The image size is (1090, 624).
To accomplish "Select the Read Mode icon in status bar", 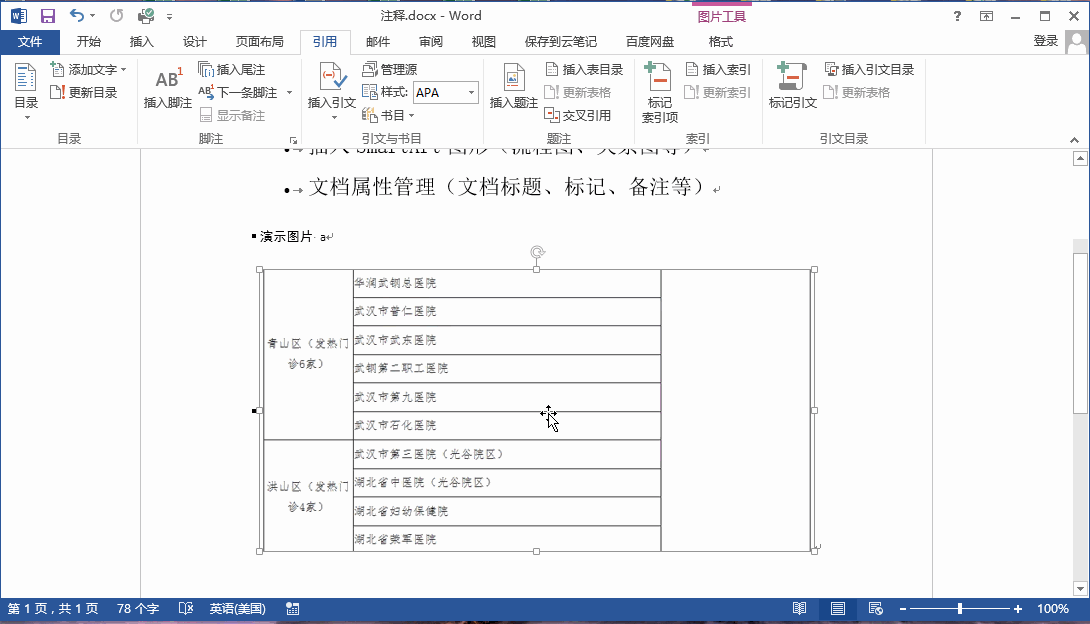I will [x=799, y=607].
